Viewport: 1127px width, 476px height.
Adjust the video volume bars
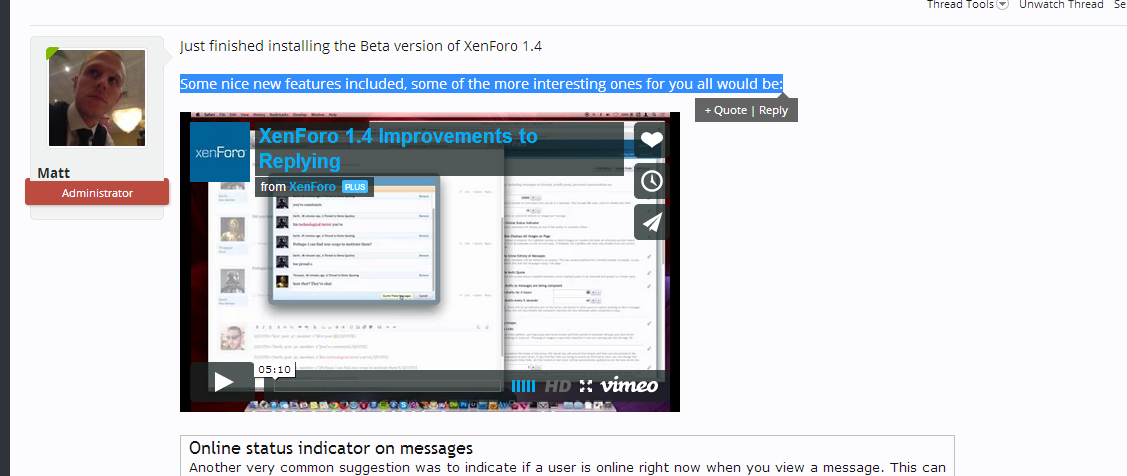tap(523, 386)
